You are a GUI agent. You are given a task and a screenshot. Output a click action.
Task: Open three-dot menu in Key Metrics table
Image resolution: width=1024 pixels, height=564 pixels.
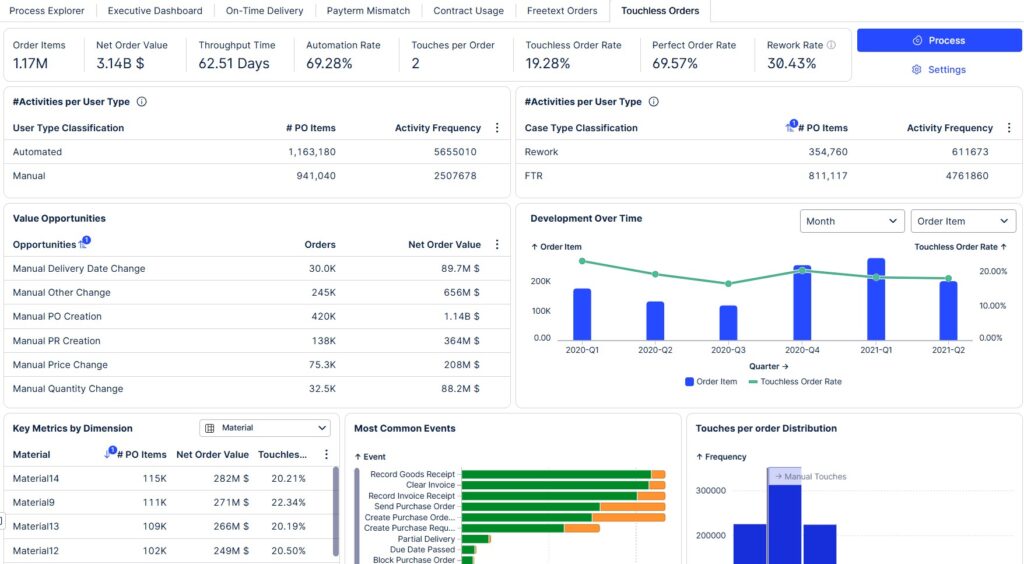point(326,455)
